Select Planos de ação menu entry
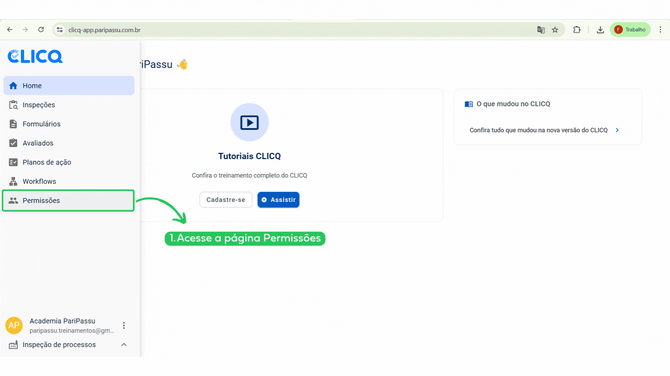 [69, 162]
